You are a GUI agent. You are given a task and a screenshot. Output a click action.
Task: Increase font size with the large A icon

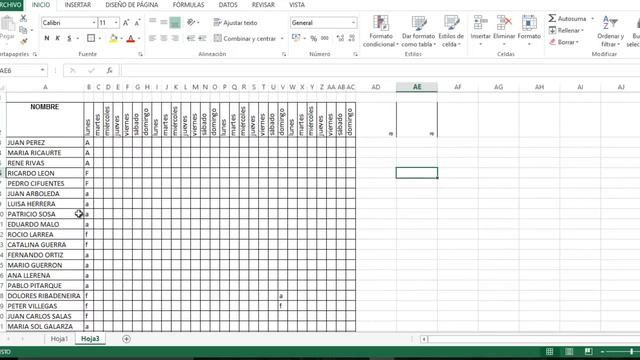pos(126,23)
